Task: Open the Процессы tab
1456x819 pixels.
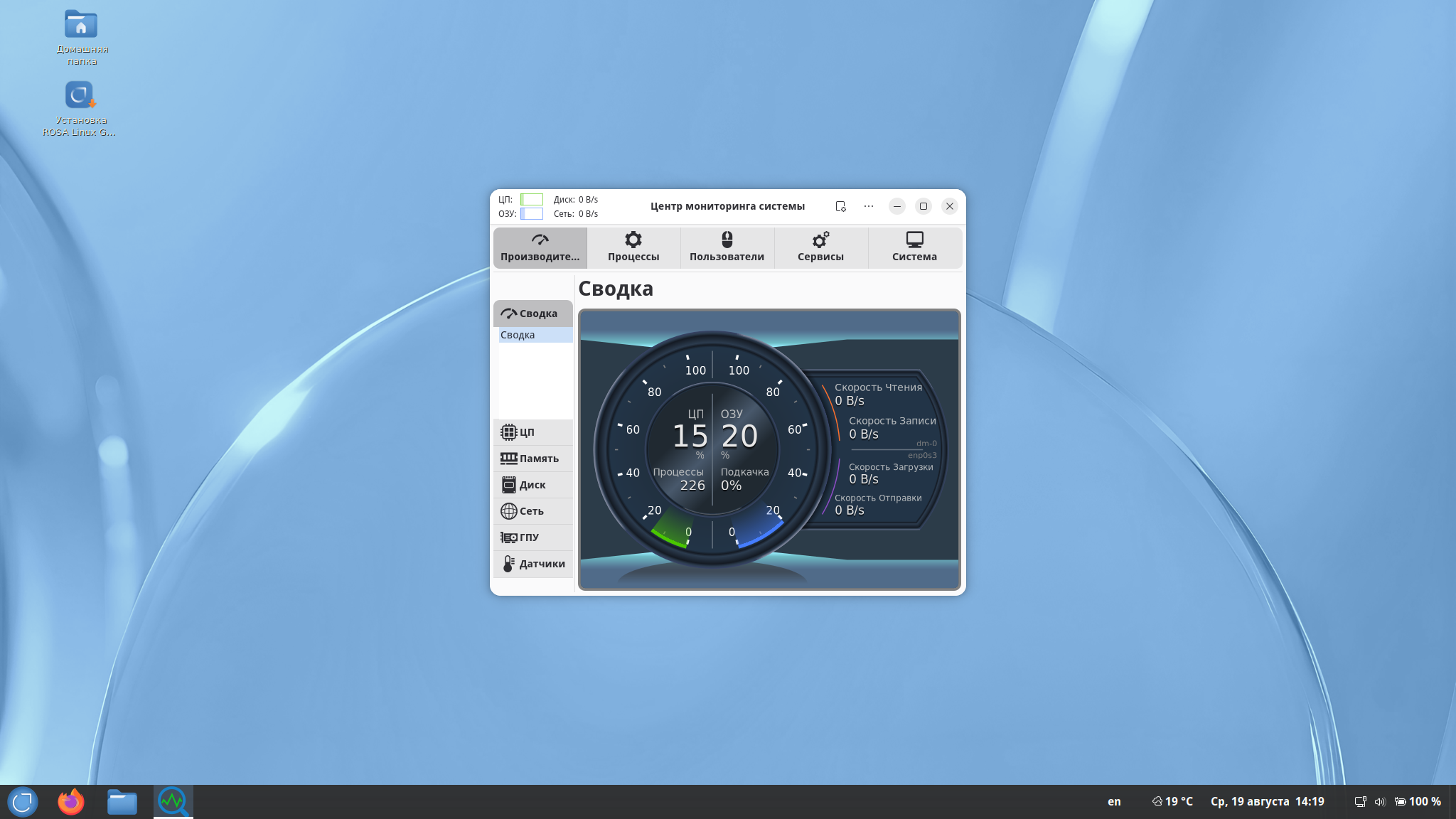Action: click(633, 247)
